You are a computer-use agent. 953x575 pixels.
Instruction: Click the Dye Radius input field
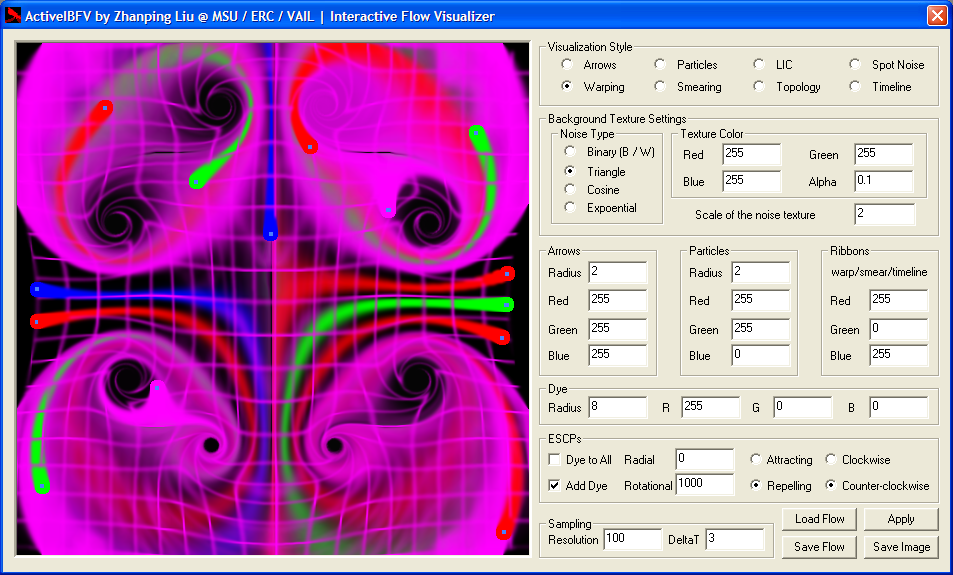point(617,408)
